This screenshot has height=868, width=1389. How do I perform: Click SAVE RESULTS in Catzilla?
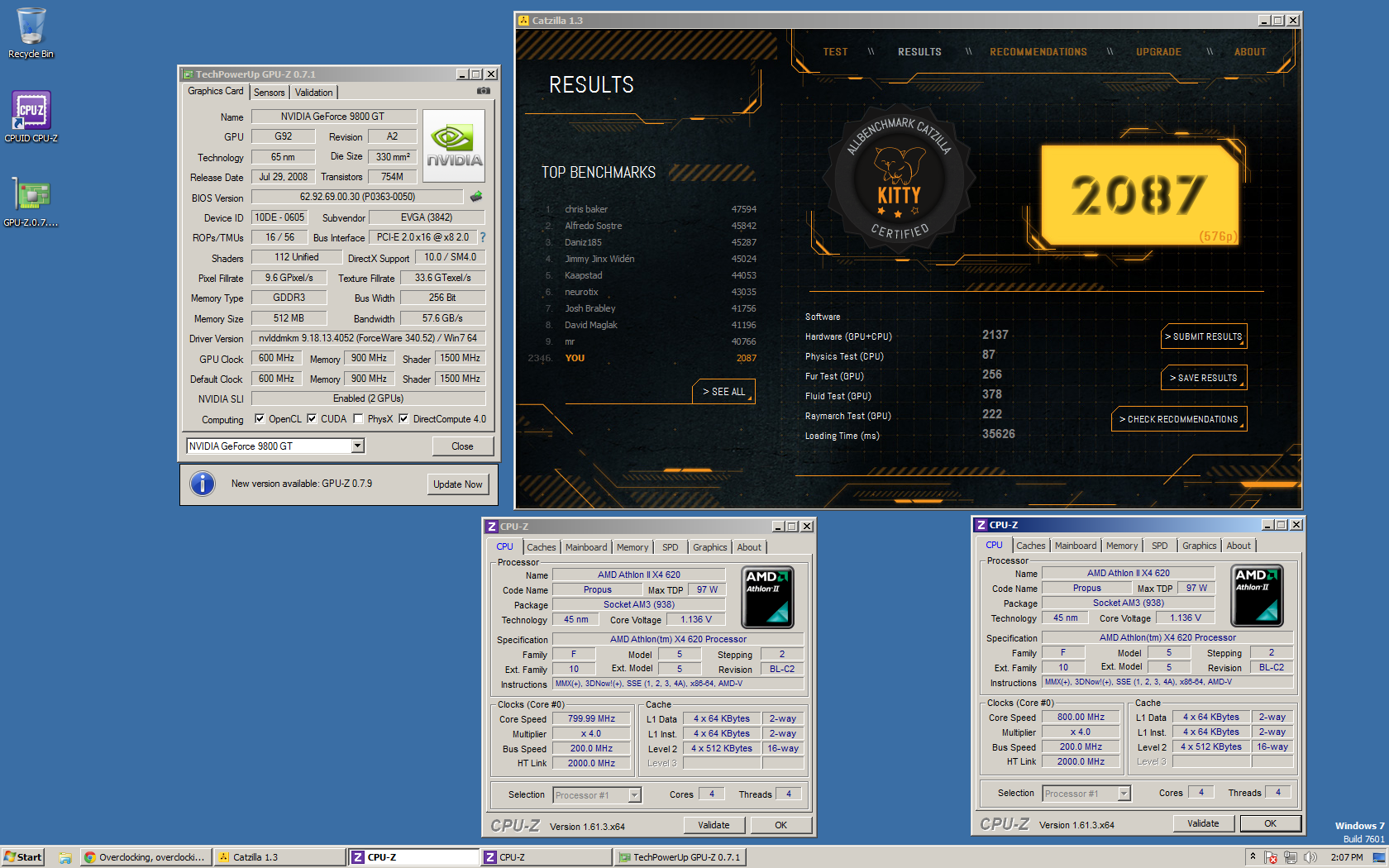tap(1204, 378)
